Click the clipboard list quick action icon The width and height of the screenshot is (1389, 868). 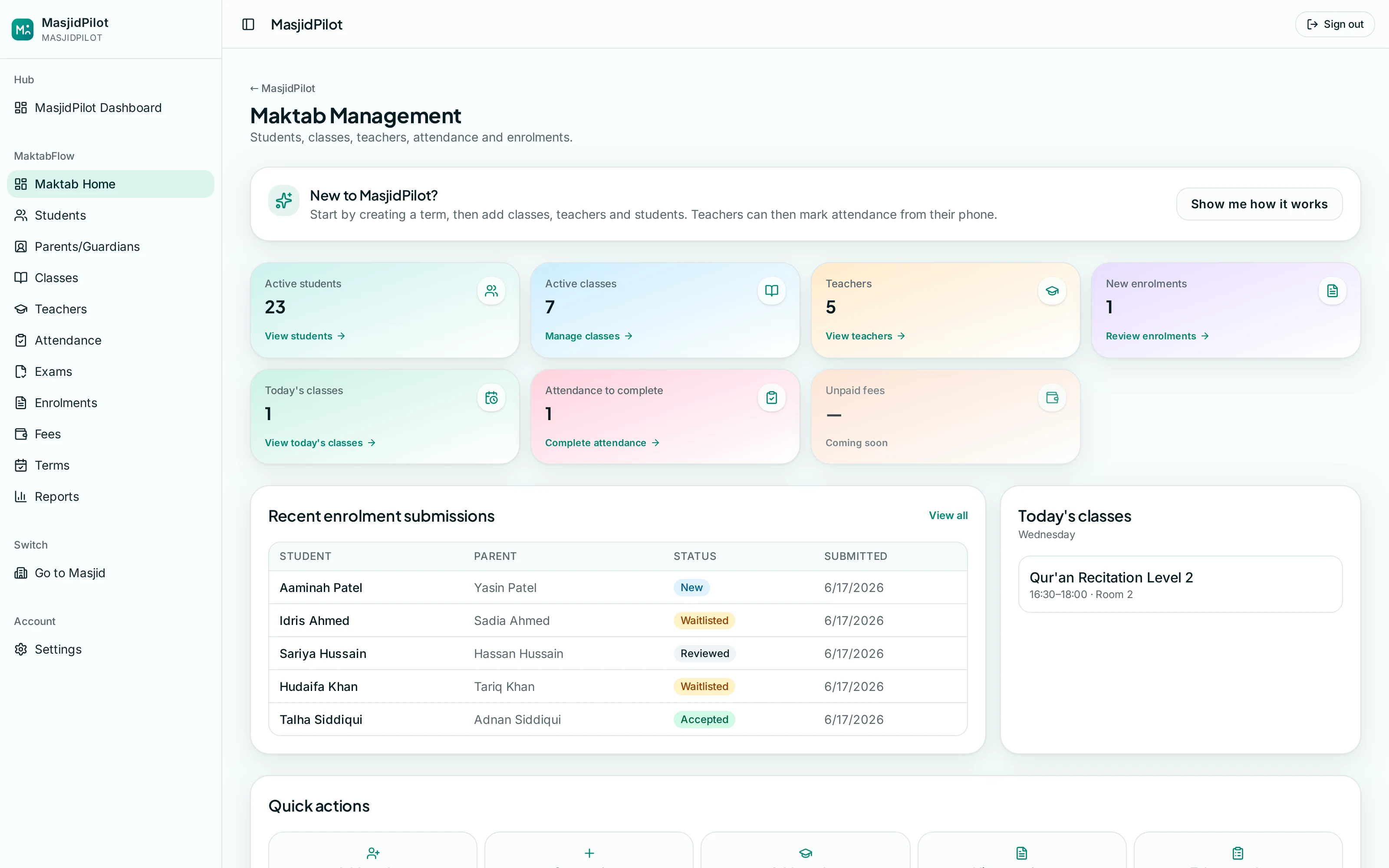(x=1238, y=853)
